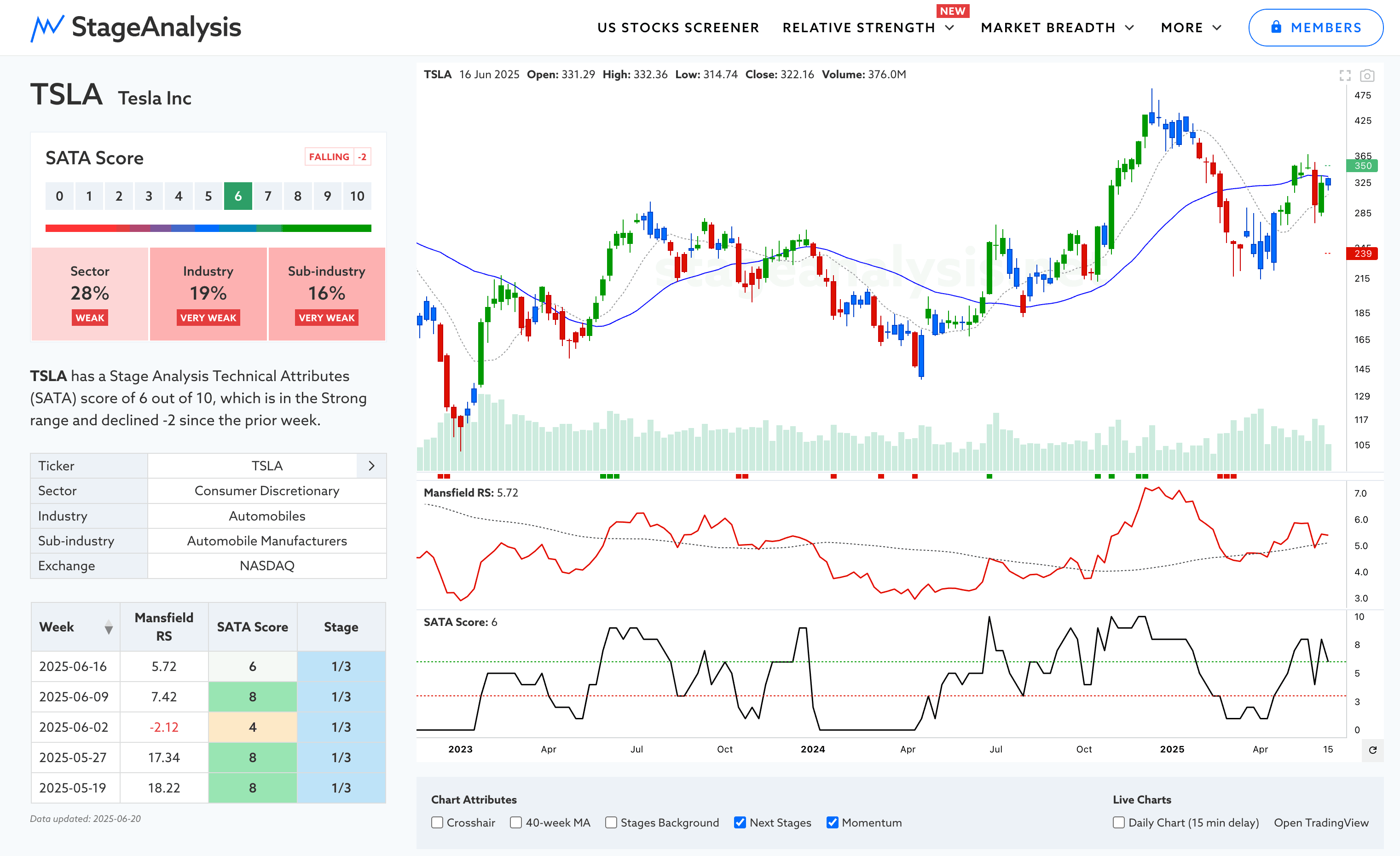This screenshot has height=856, width=1400.
Task: Click the StageAnalysis site name
Action: point(156,27)
